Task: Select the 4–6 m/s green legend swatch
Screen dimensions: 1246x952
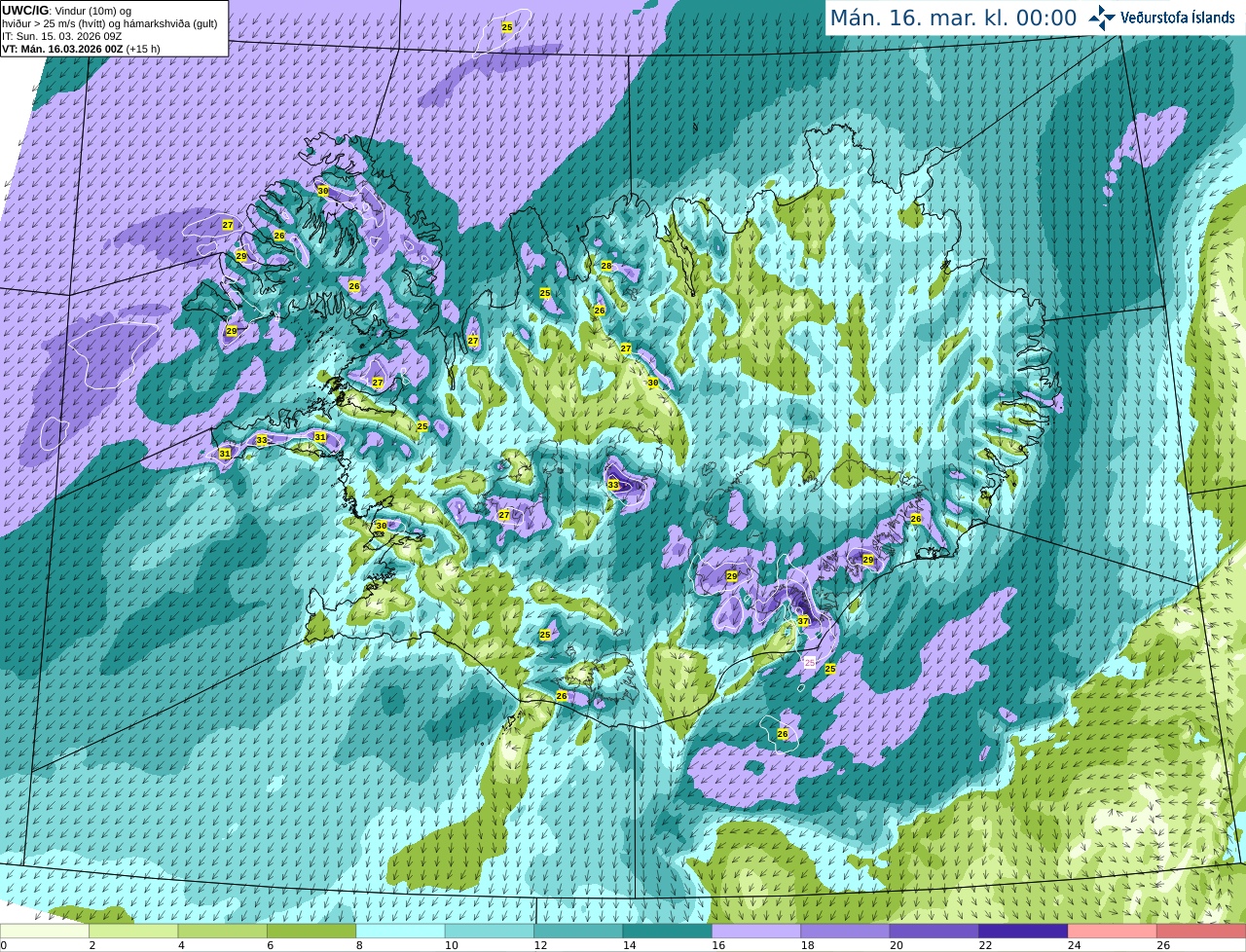Action: 223,931
